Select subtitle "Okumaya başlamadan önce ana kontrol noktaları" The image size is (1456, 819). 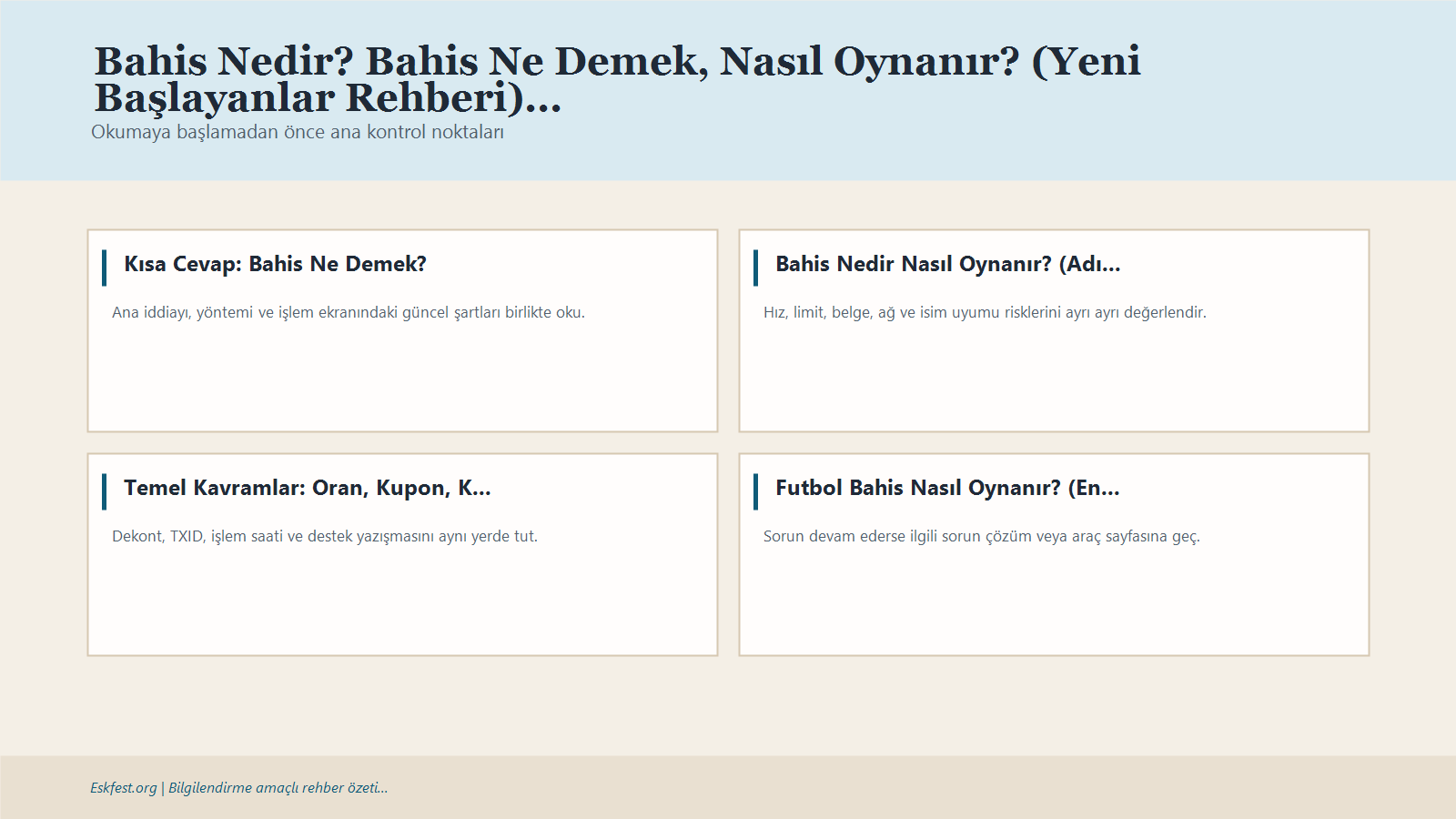tap(298, 132)
